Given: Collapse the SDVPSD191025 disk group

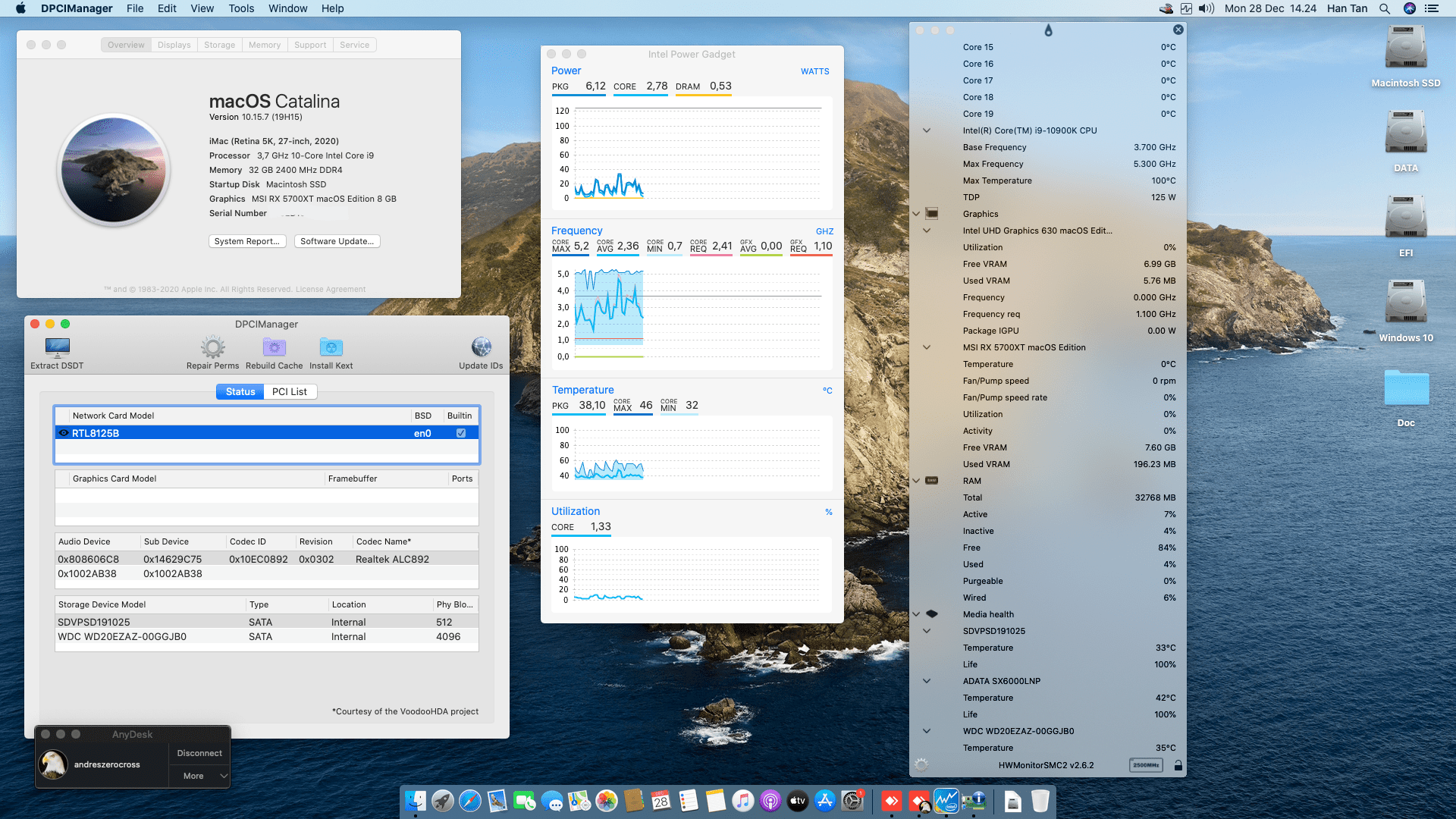Looking at the screenshot, I should (927, 631).
